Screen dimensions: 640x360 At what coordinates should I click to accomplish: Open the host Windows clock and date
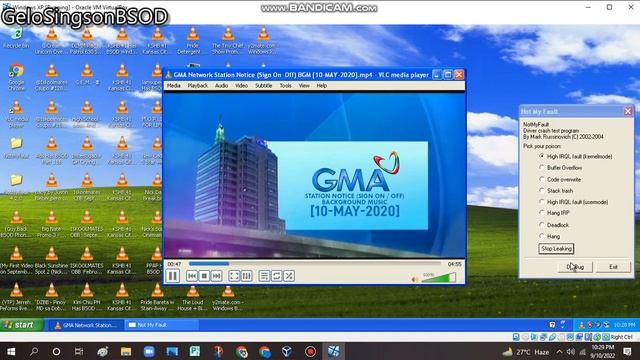click(x=602, y=351)
